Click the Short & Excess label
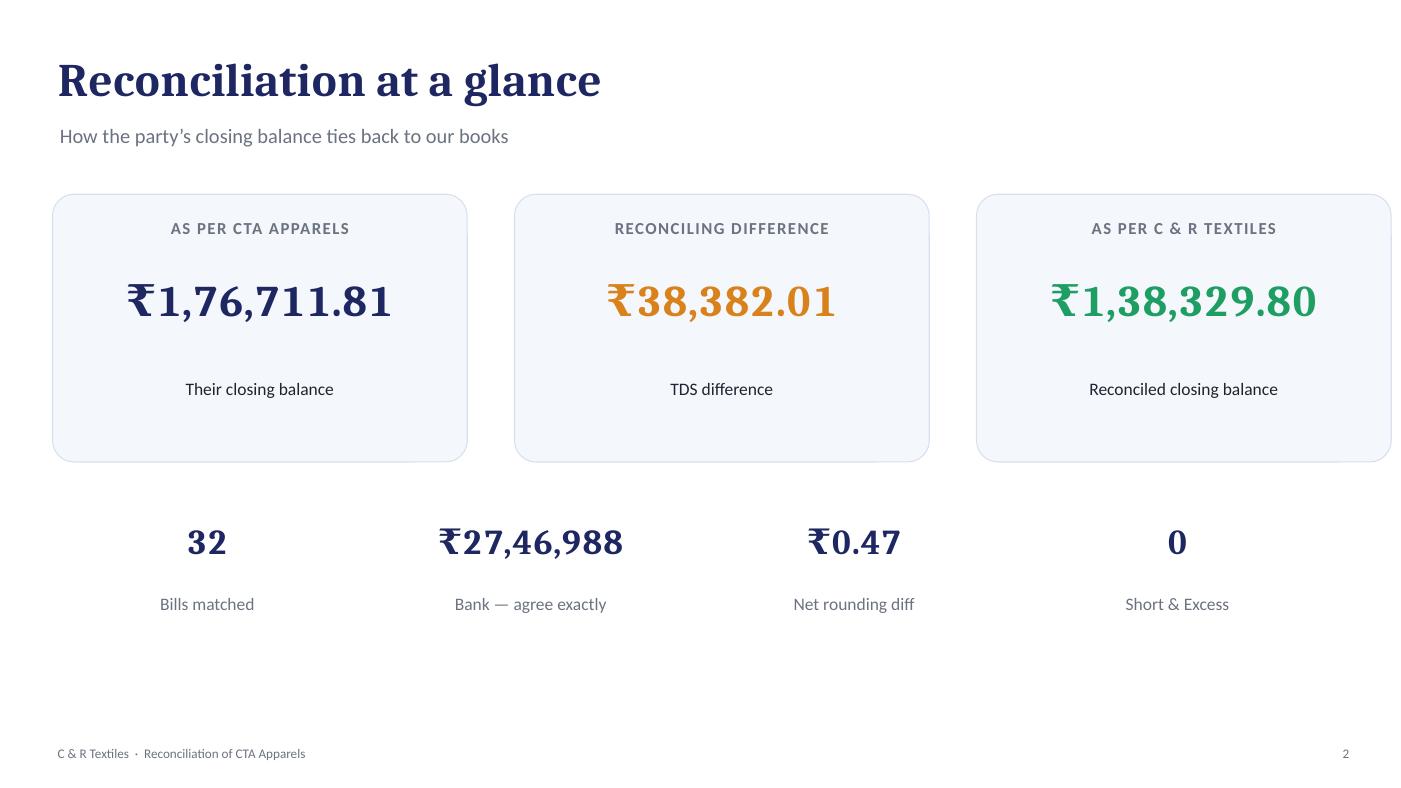This screenshot has width=1401, height=788. tap(1177, 605)
